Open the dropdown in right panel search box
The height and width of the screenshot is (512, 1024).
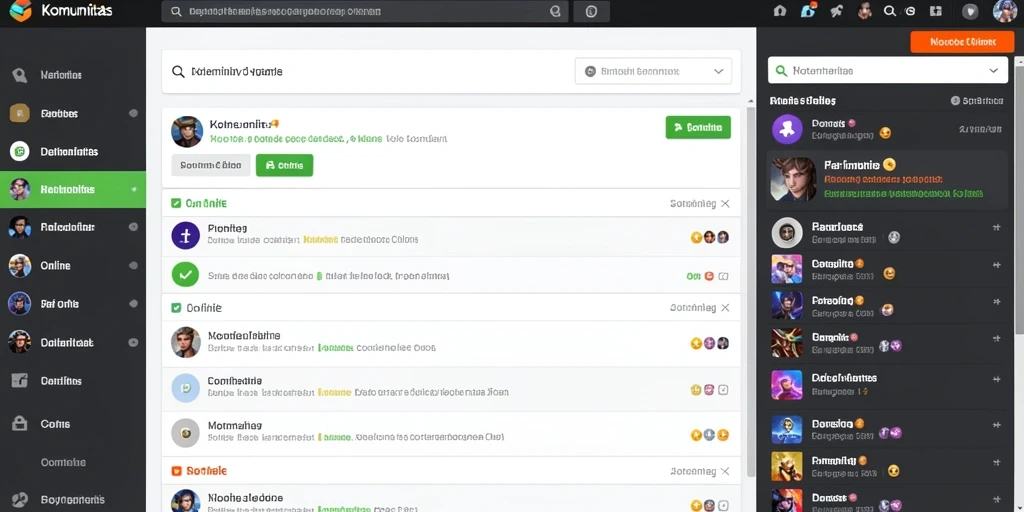pos(993,71)
